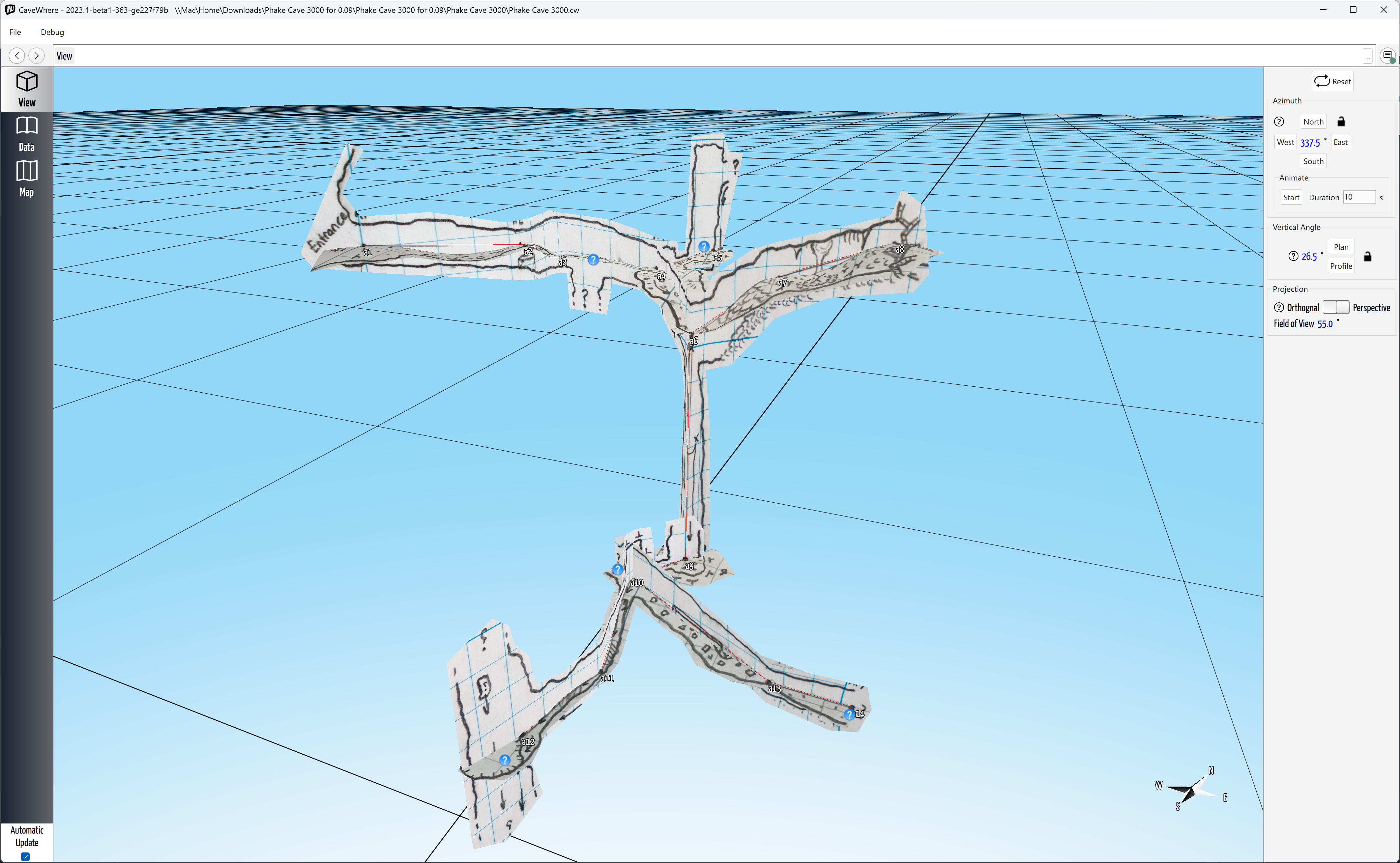
Task: Toggle the Automatic Update checkbox
Action: [25, 856]
